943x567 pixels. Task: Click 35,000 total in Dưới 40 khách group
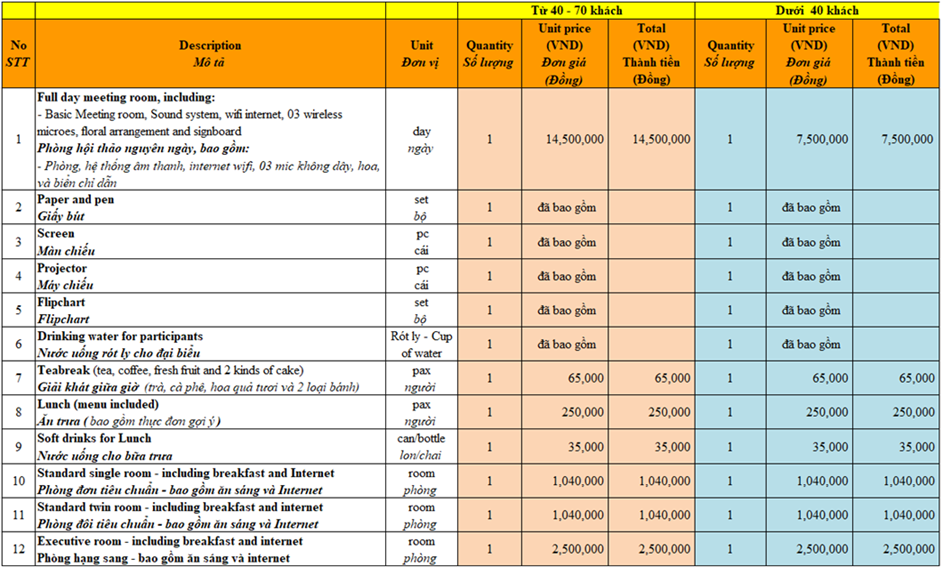[x=895, y=446]
